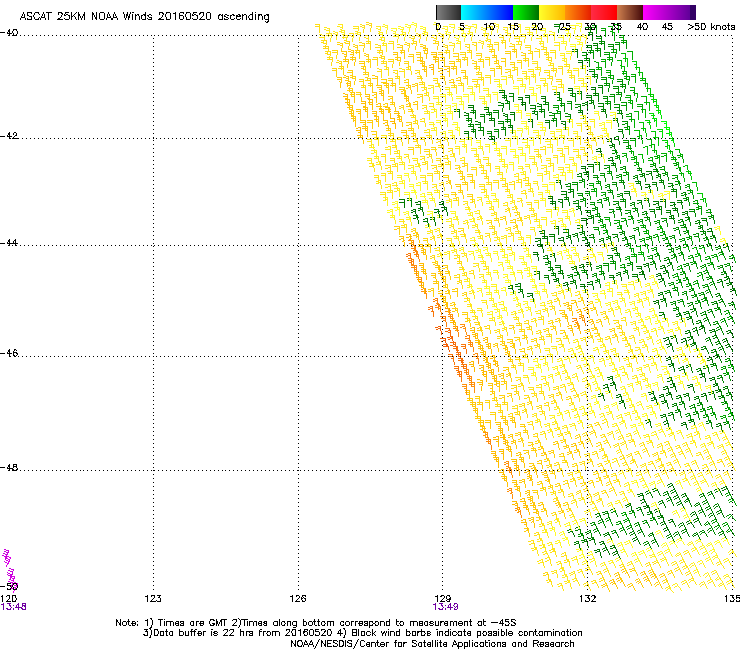Select the gray 0-5 knots color segment
740x650 pixels.
pyautogui.click(x=448, y=12)
